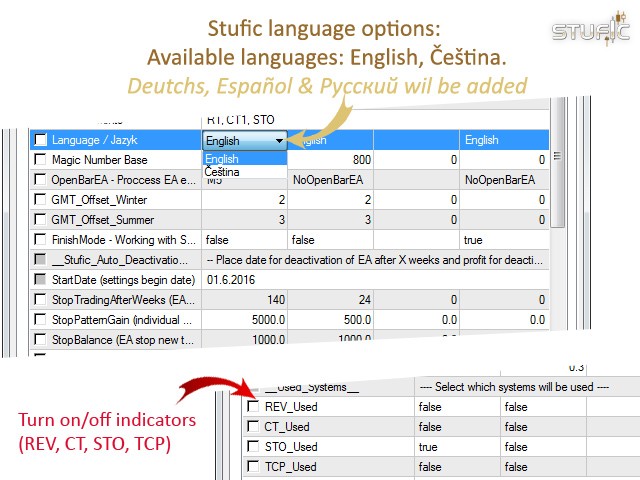Select the Language / Jazyk row label
640x480 pixels.
[95, 140]
